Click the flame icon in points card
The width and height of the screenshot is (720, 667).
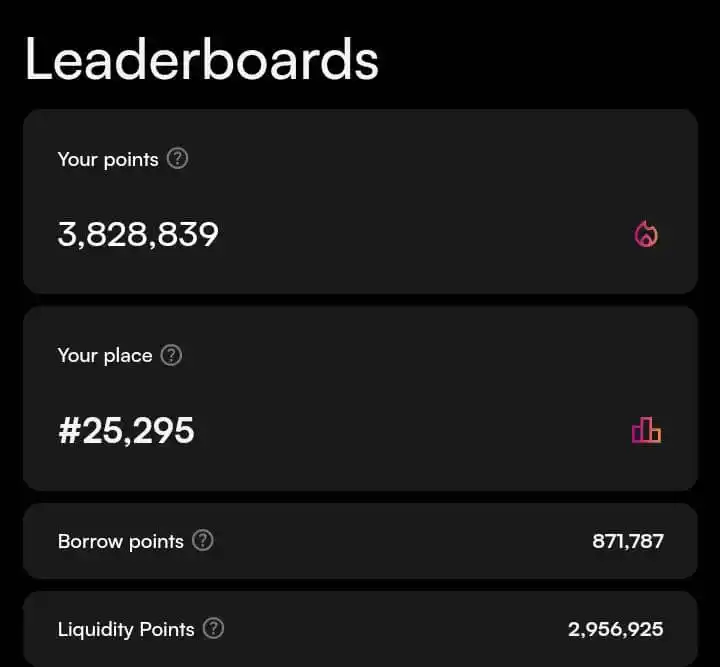646,235
